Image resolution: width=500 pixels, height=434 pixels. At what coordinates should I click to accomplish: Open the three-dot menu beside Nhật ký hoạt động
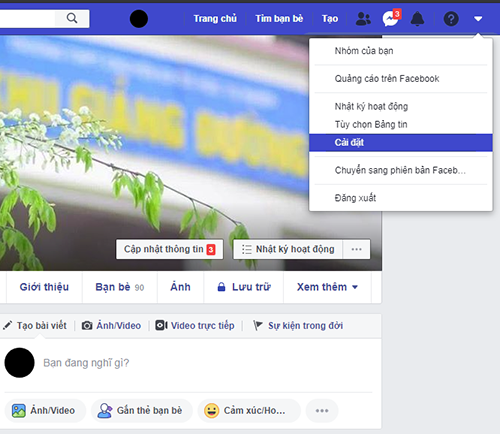click(356, 249)
